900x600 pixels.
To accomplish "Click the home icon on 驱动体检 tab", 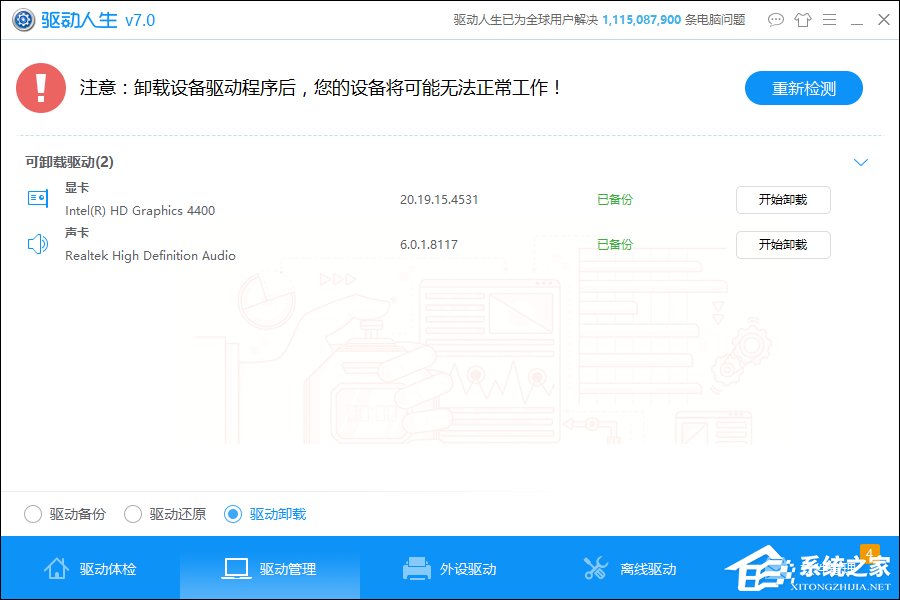I will point(57,567).
